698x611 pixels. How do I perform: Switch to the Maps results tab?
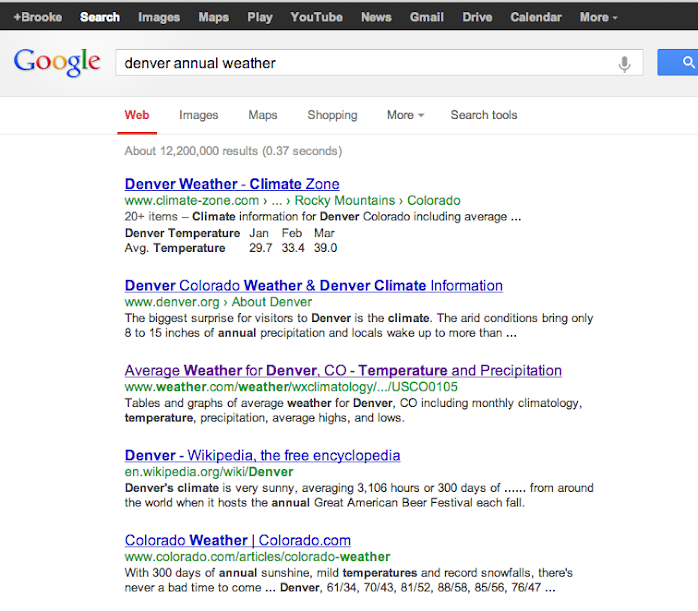263,115
